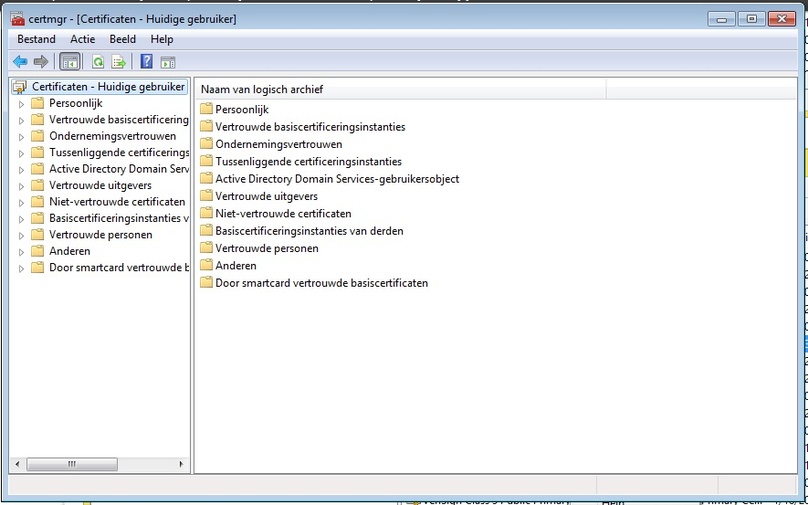
Task: Go back with the blue arrow
Action: click(20, 62)
